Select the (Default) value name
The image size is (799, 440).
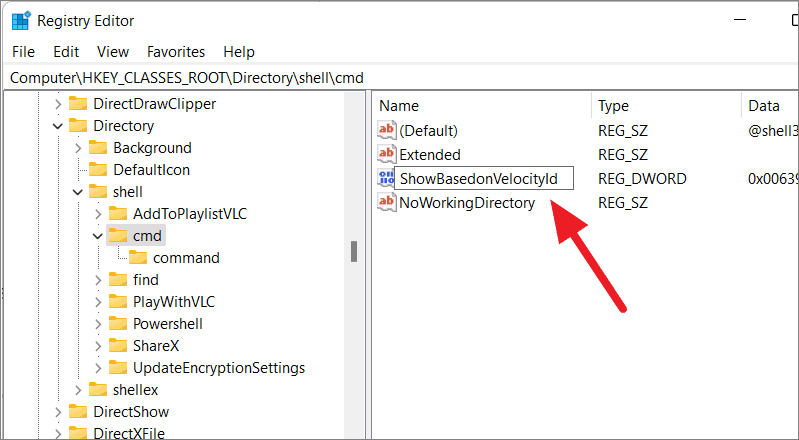click(429, 131)
